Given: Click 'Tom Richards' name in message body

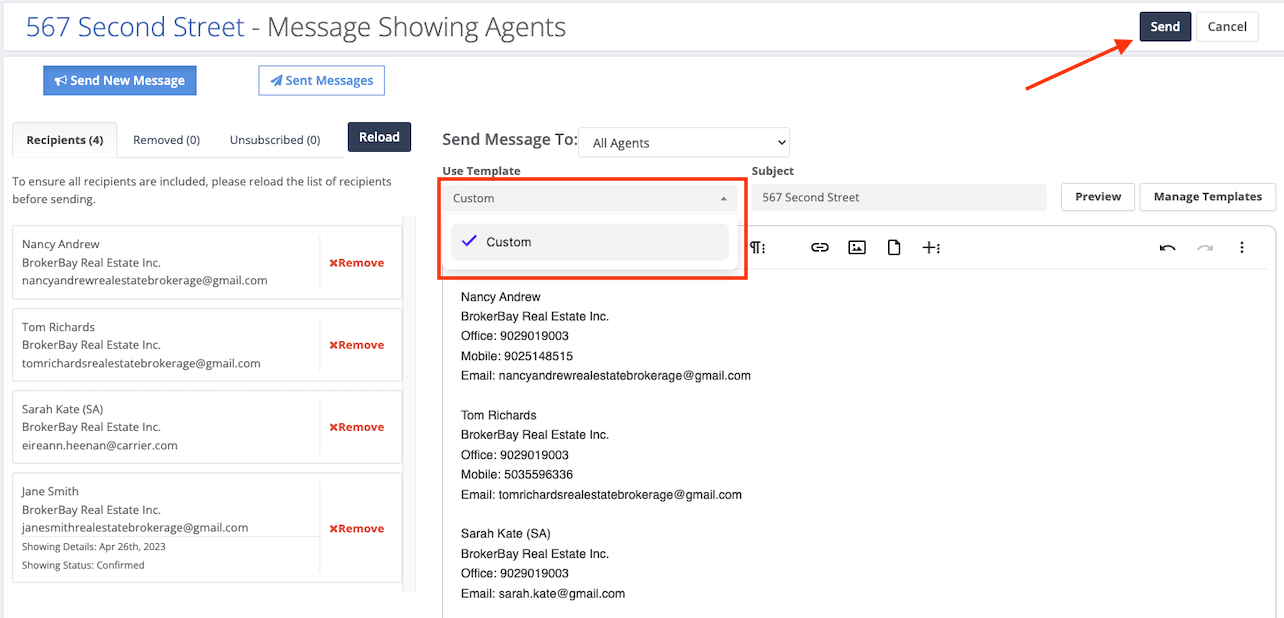Looking at the screenshot, I should coord(499,415).
